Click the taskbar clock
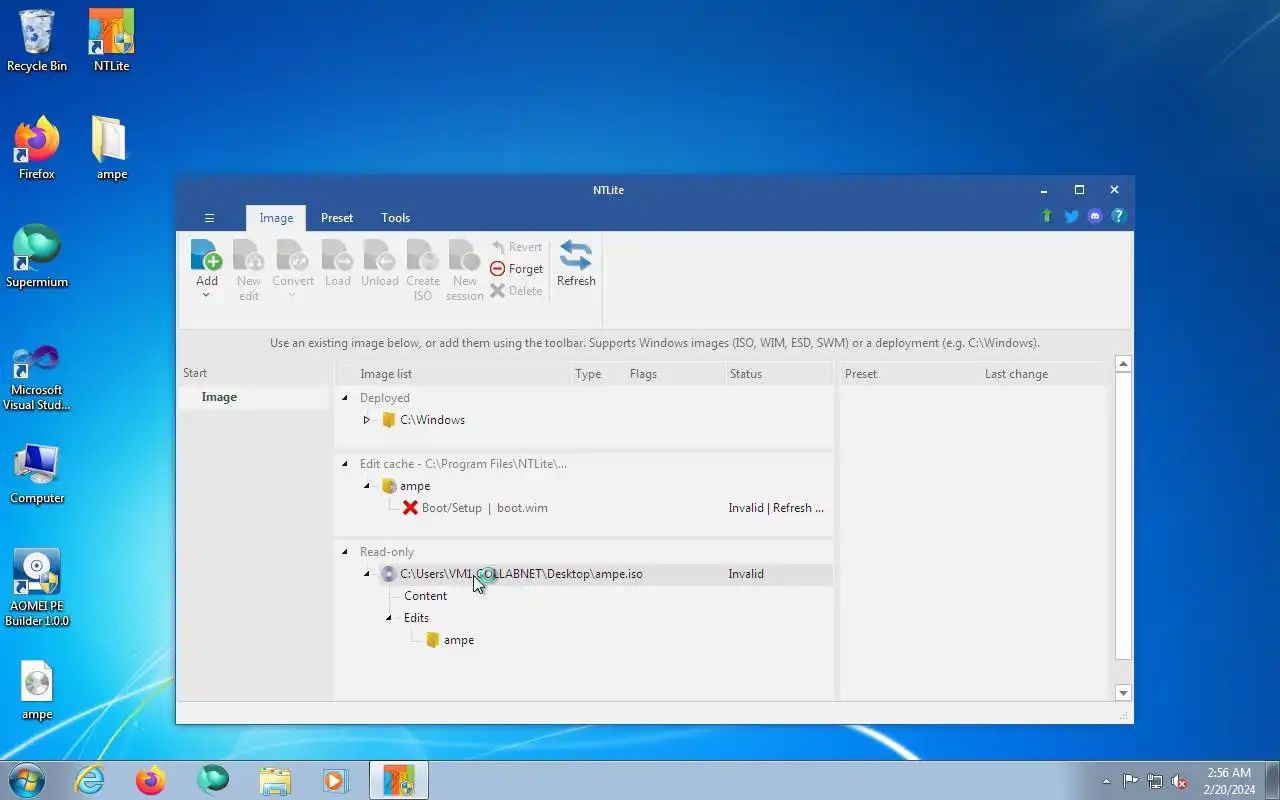Screen dimensions: 1280x800 pos(1229,781)
